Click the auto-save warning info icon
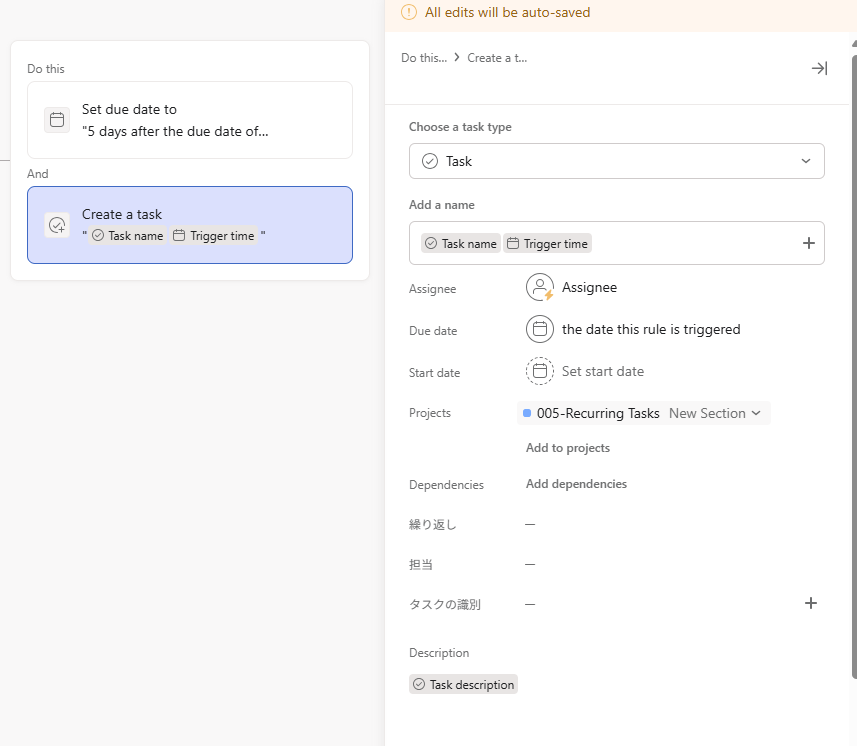Viewport: 857px width, 746px height. pos(408,13)
